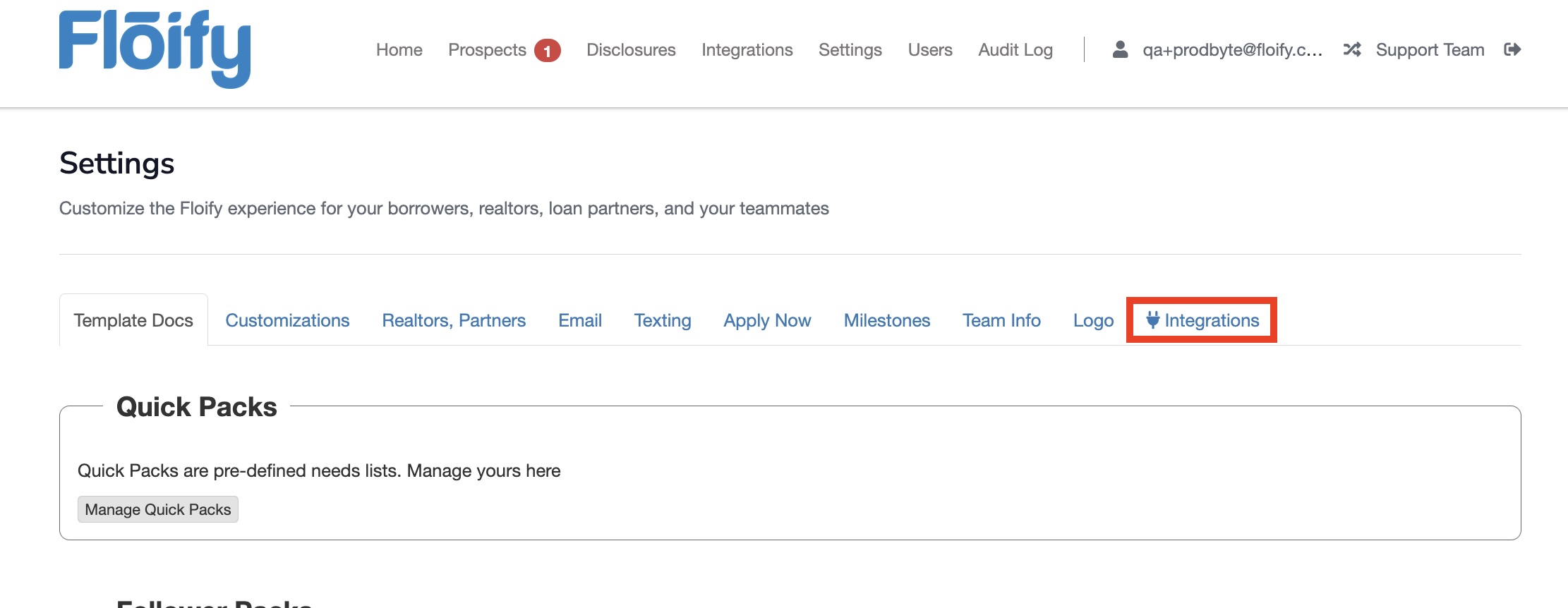Click the Support Team link
This screenshot has height=608, width=1568.
click(1430, 50)
